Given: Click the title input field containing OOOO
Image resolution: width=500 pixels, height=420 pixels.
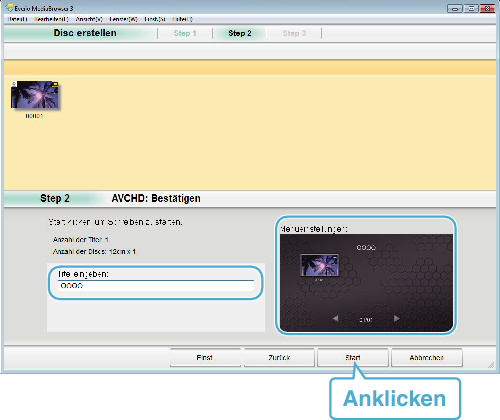Looking at the screenshot, I should [156, 286].
